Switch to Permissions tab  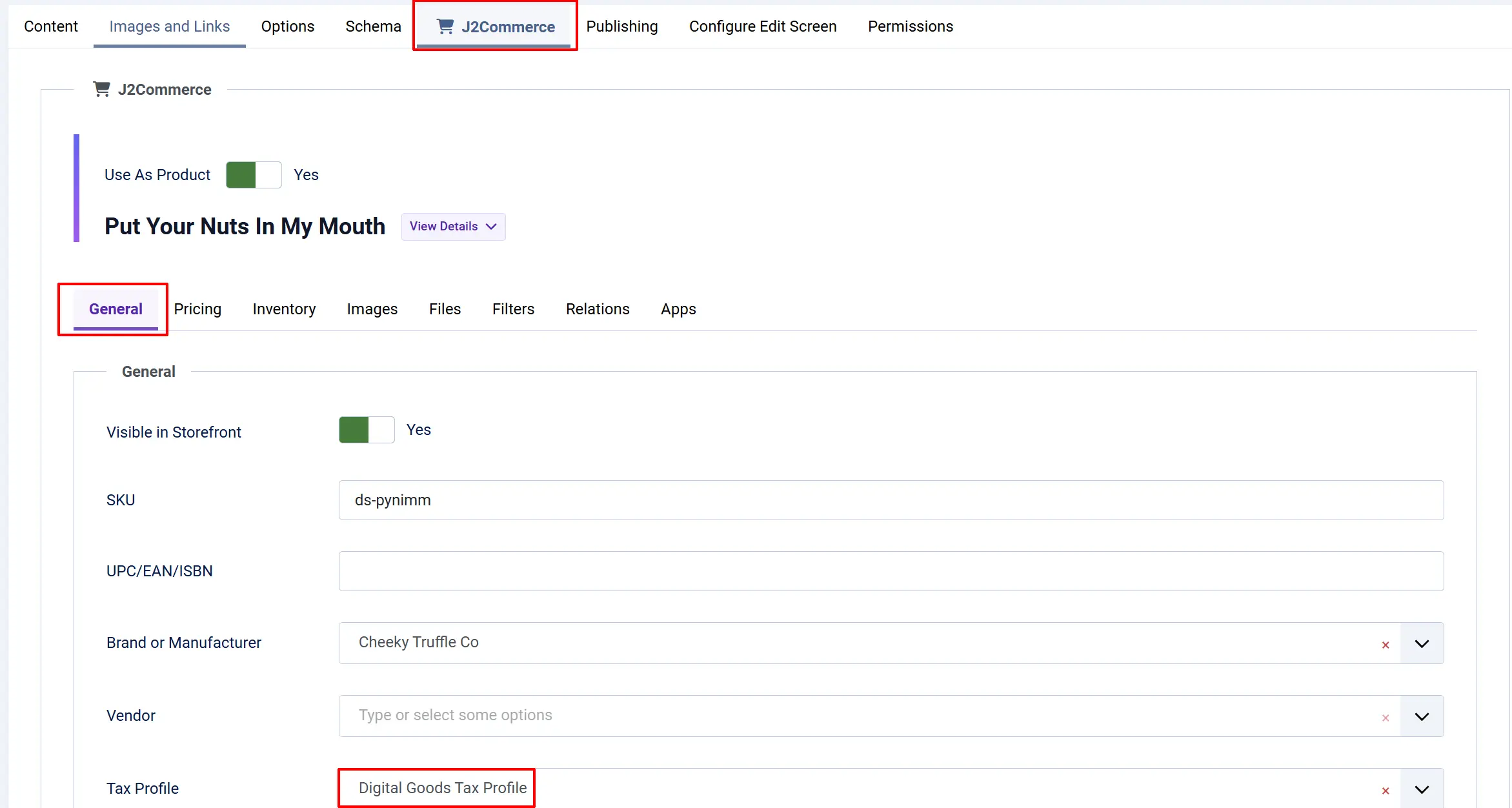click(911, 26)
